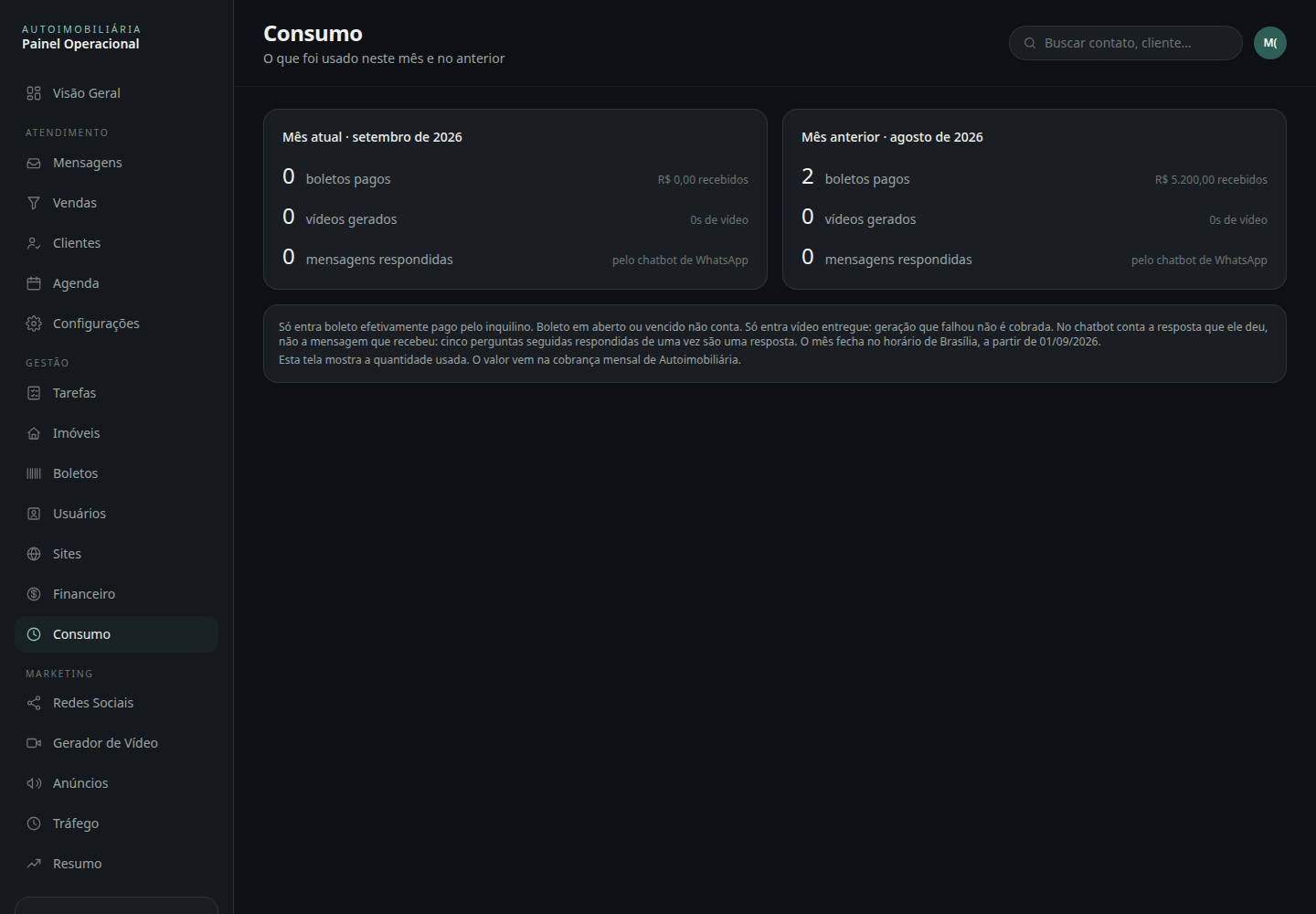Navigate to Imóveis section
Screen dimensions: 1316x914
point(116,433)
